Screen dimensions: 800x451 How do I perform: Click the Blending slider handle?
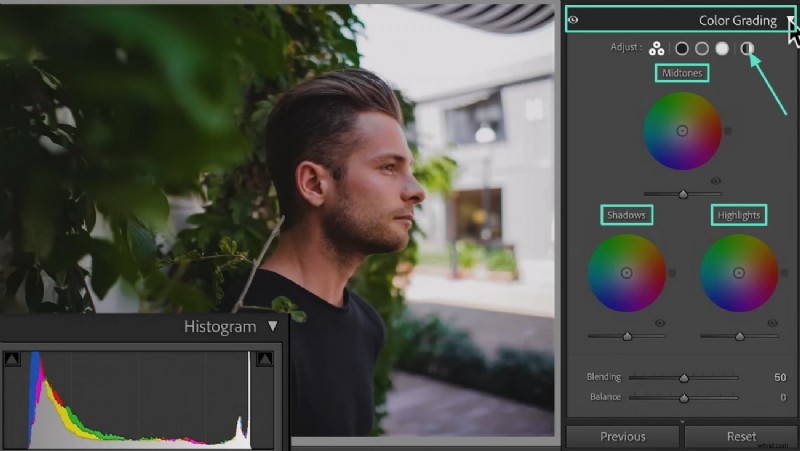(x=684, y=378)
